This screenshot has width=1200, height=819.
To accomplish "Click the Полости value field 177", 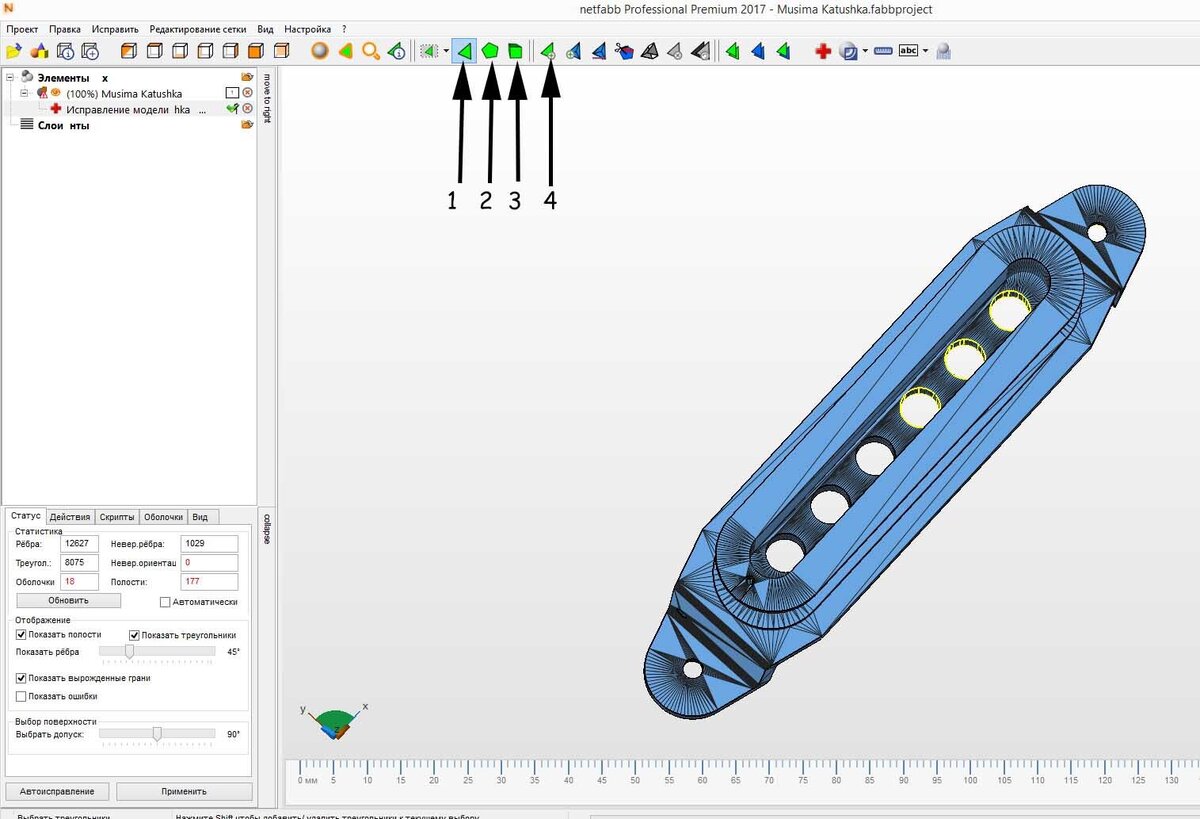I will (209, 581).
